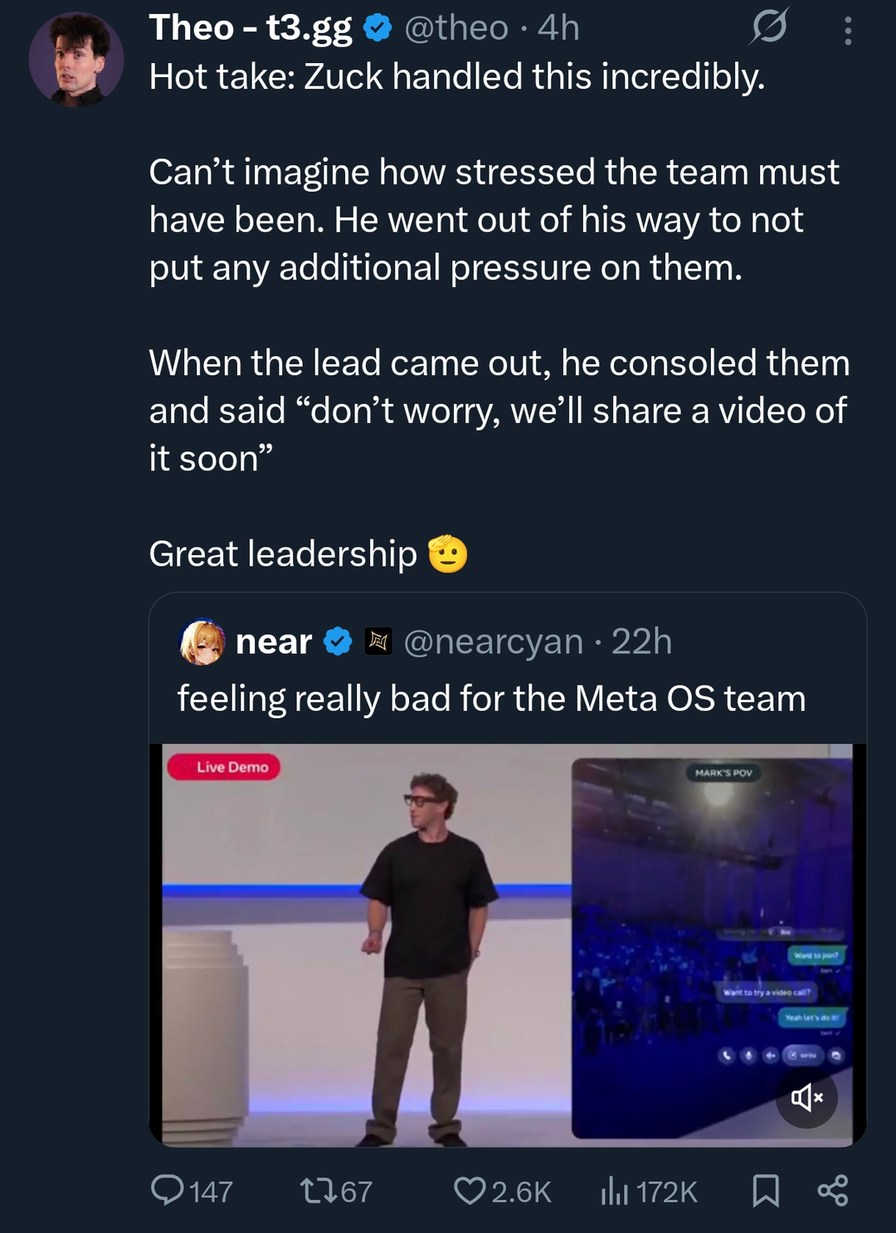896x1233 pixels.
Task: Click near's verified checkmark badge
Action: (x=337, y=641)
